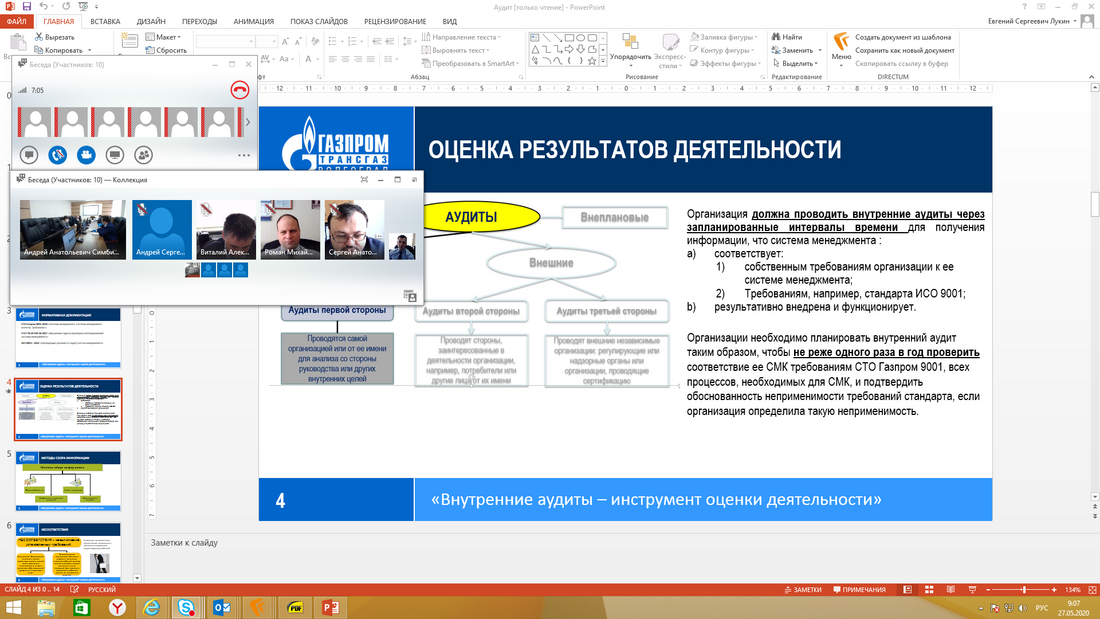The image size is (1100, 619).
Task: Align text to the left
Action: [333, 60]
